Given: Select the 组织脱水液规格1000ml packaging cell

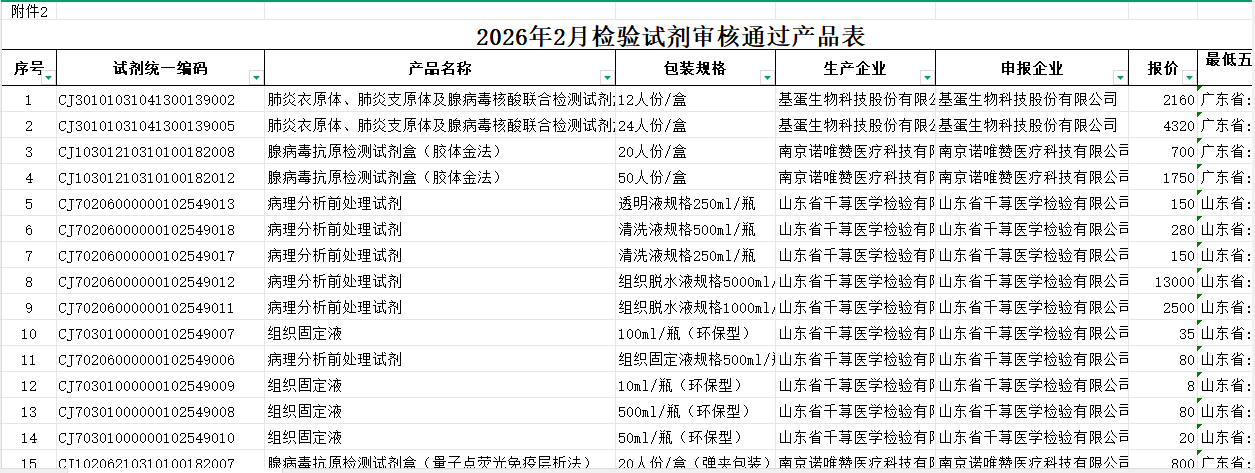Looking at the screenshot, I should tap(695, 308).
